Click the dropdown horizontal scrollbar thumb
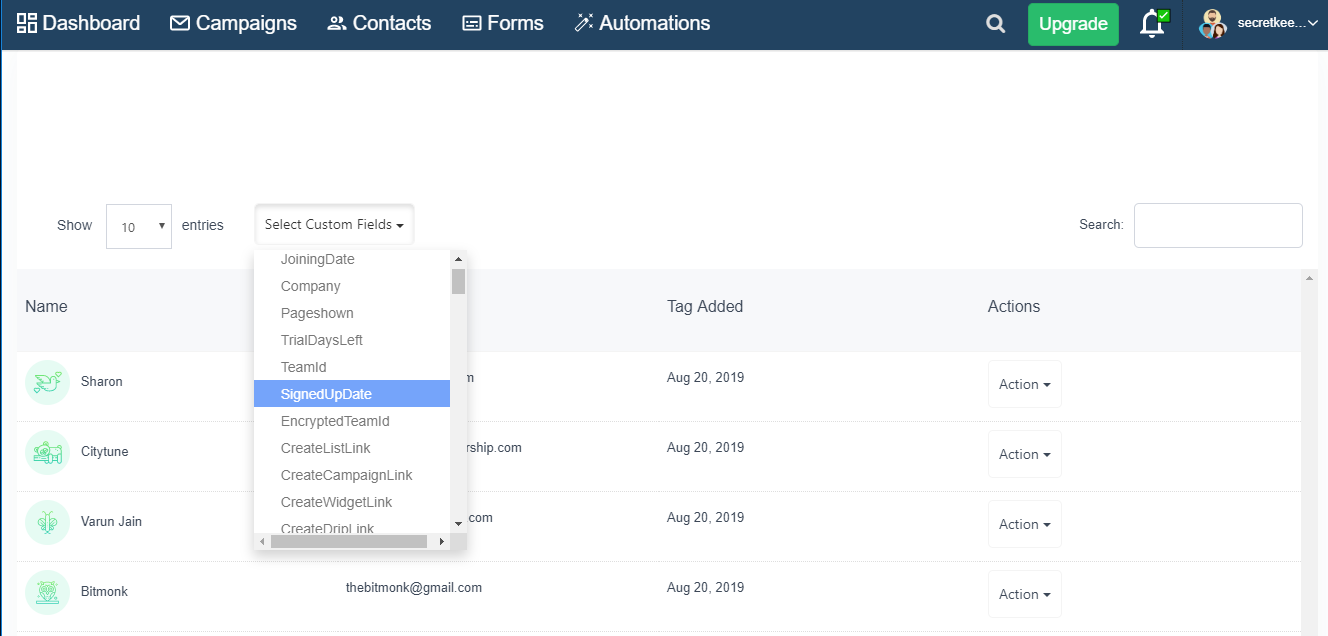1328x636 pixels. (349, 541)
